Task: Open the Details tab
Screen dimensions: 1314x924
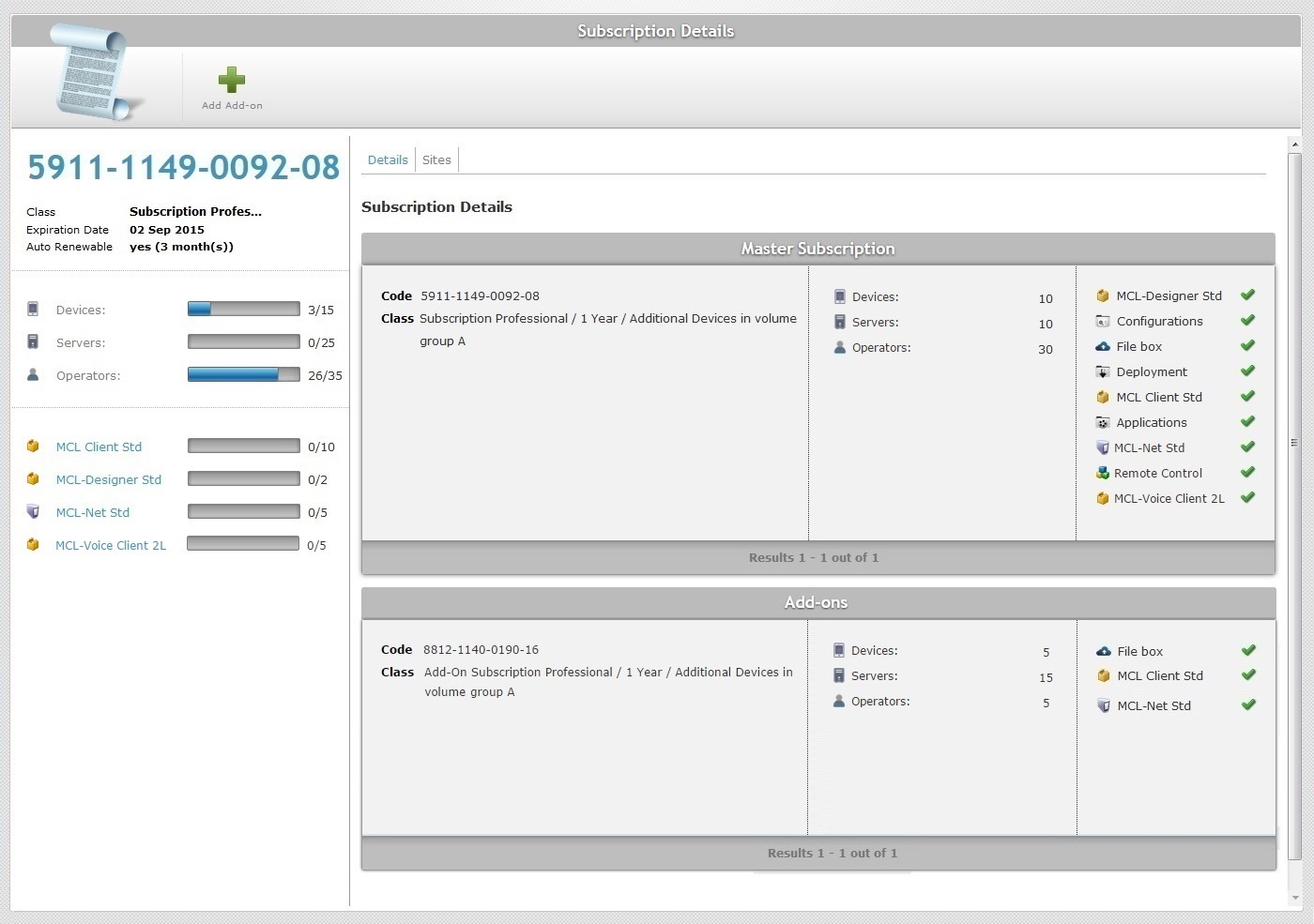Action: click(388, 159)
